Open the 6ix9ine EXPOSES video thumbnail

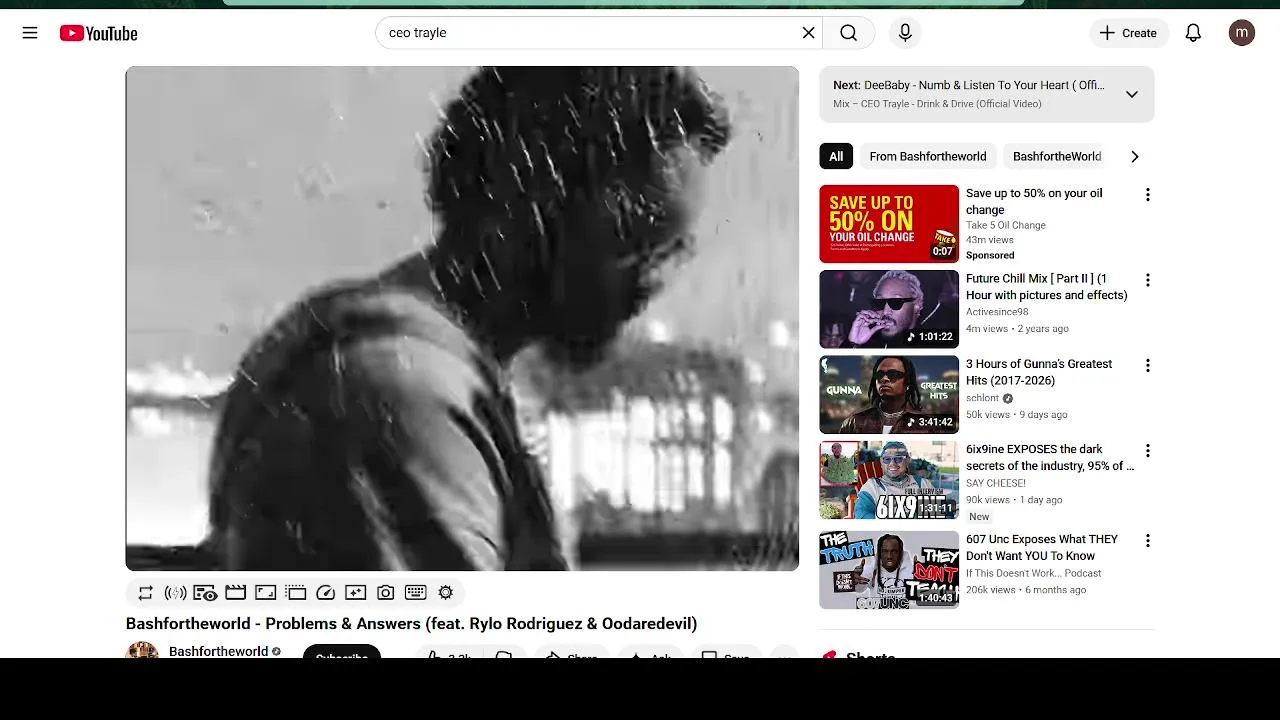pyautogui.click(x=889, y=480)
